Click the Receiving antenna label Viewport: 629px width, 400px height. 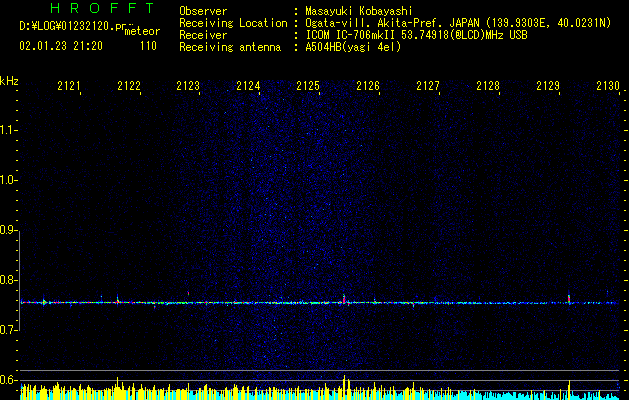point(230,47)
